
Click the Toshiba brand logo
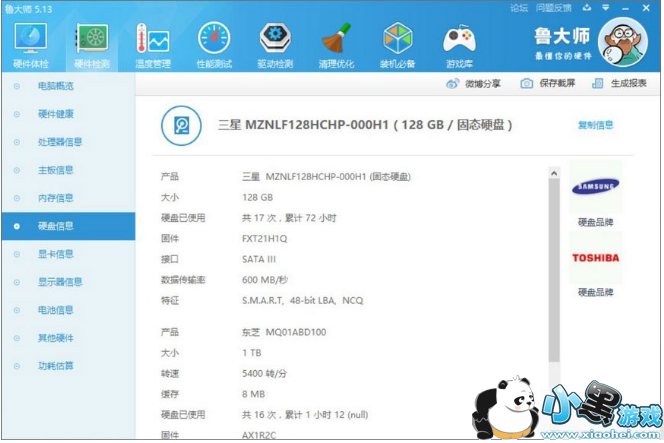click(x=595, y=258)
